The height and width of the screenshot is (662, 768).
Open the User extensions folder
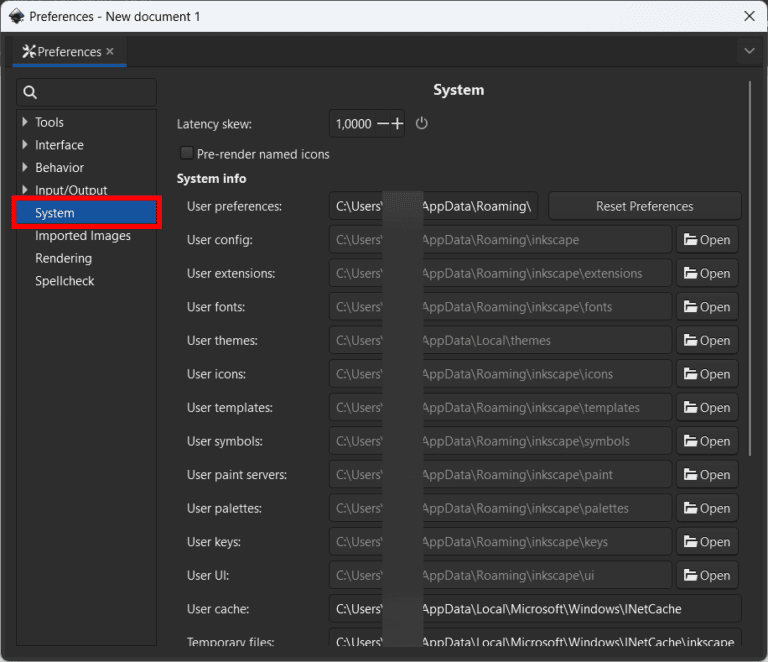[x=707, y=273]
